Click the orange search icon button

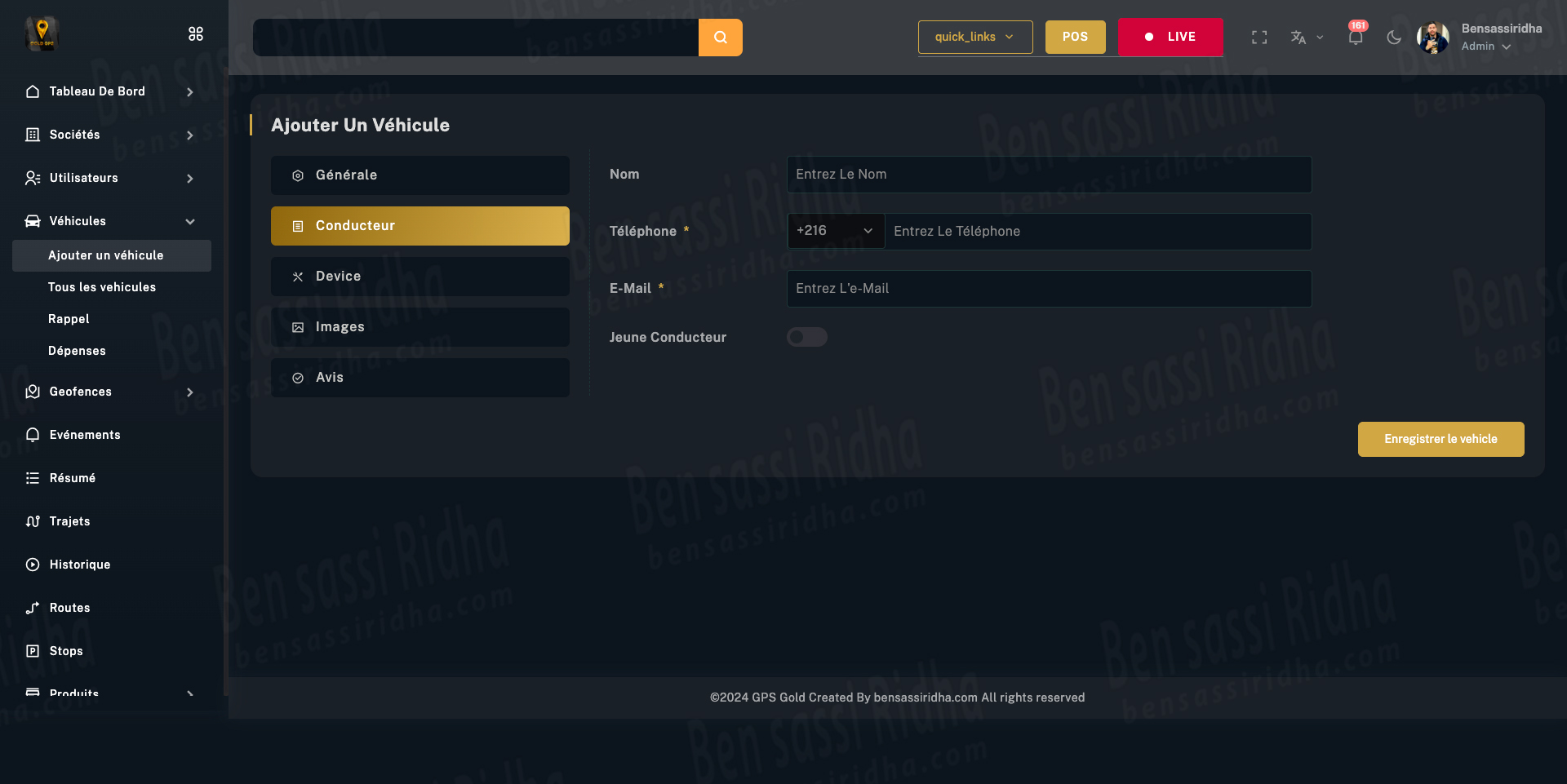tap(720, 38)
